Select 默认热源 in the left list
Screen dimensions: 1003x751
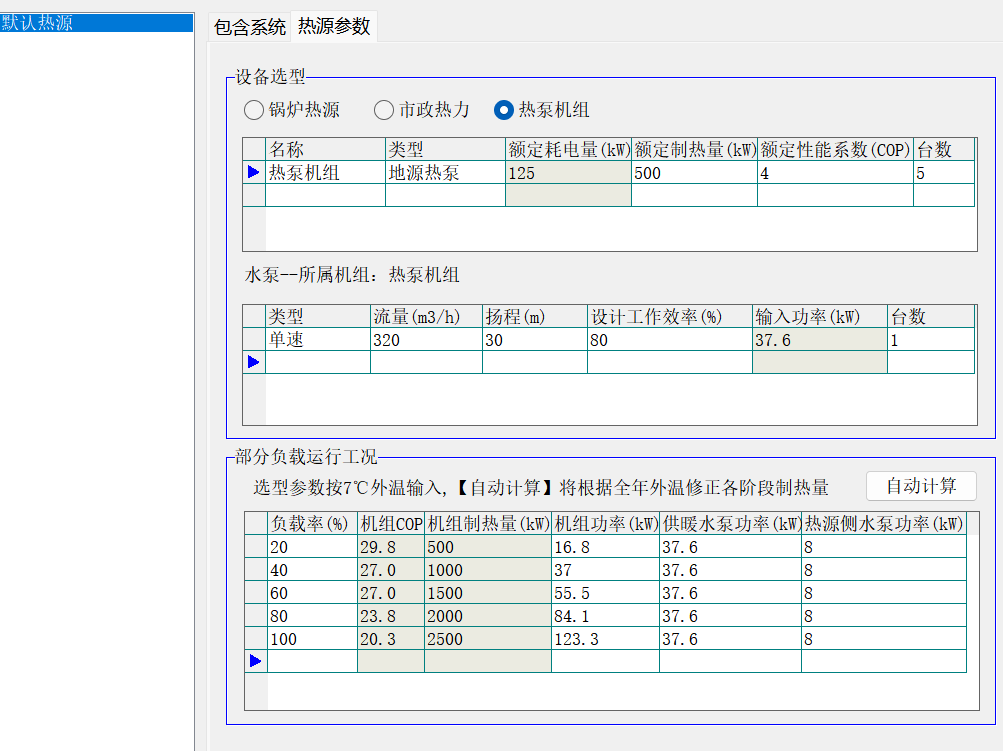click(97, 23)
